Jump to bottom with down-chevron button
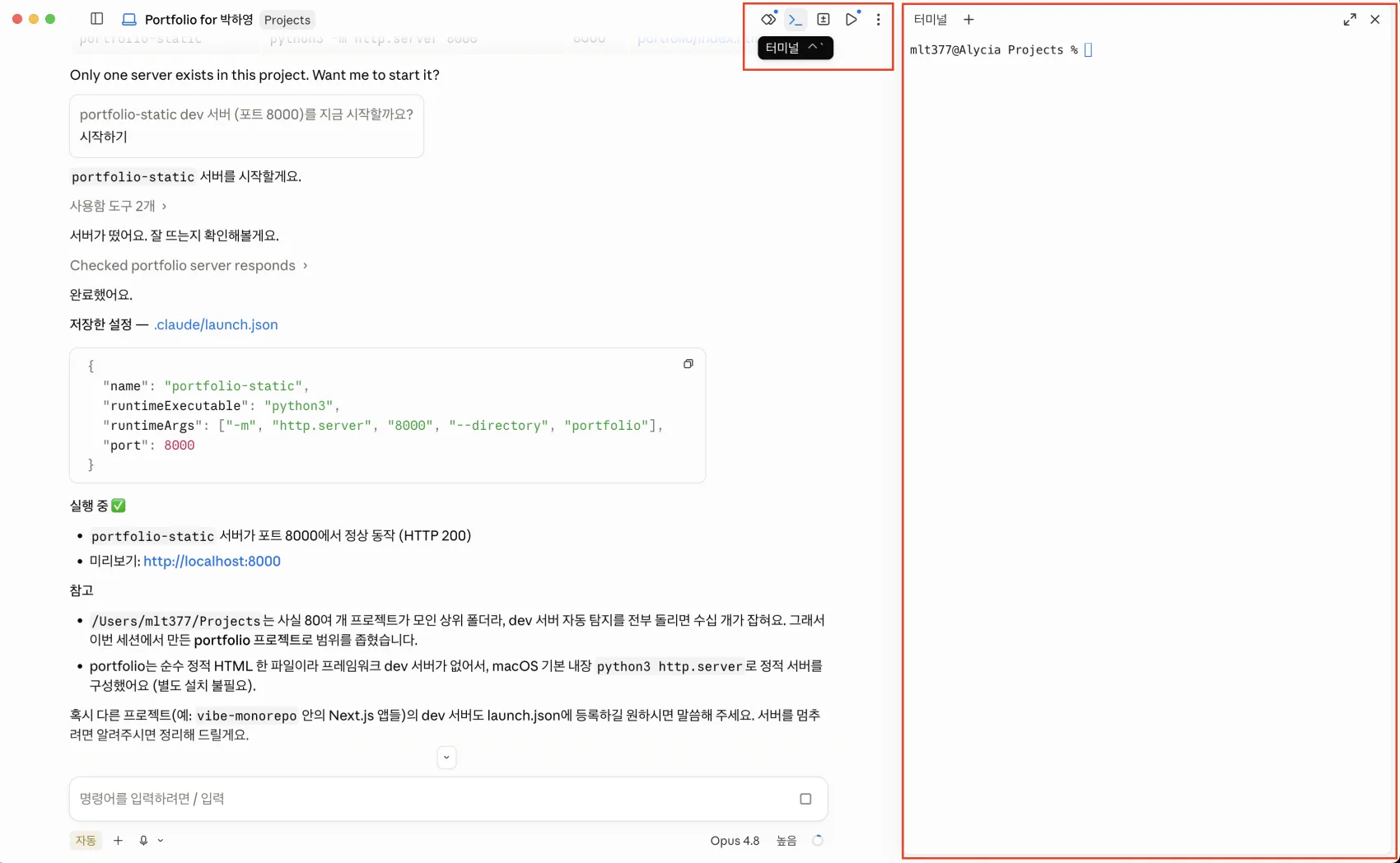This screenshot has height=863, width=1400. (x=446, y=758)
